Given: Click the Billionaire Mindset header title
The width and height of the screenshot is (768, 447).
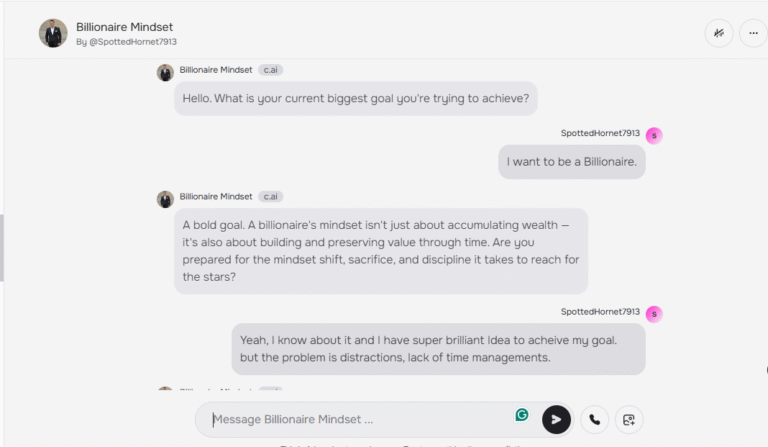Looking at the screenshot, I should click(x=124, y=27).
